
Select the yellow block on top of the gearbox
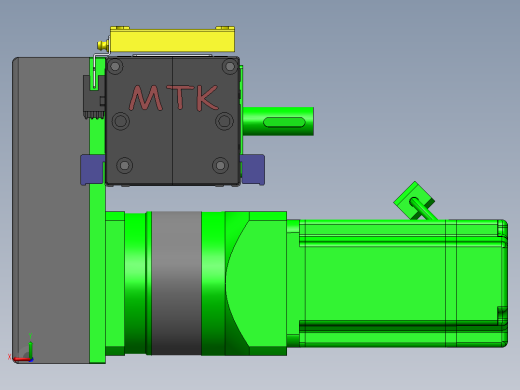(x=172, y=40)
